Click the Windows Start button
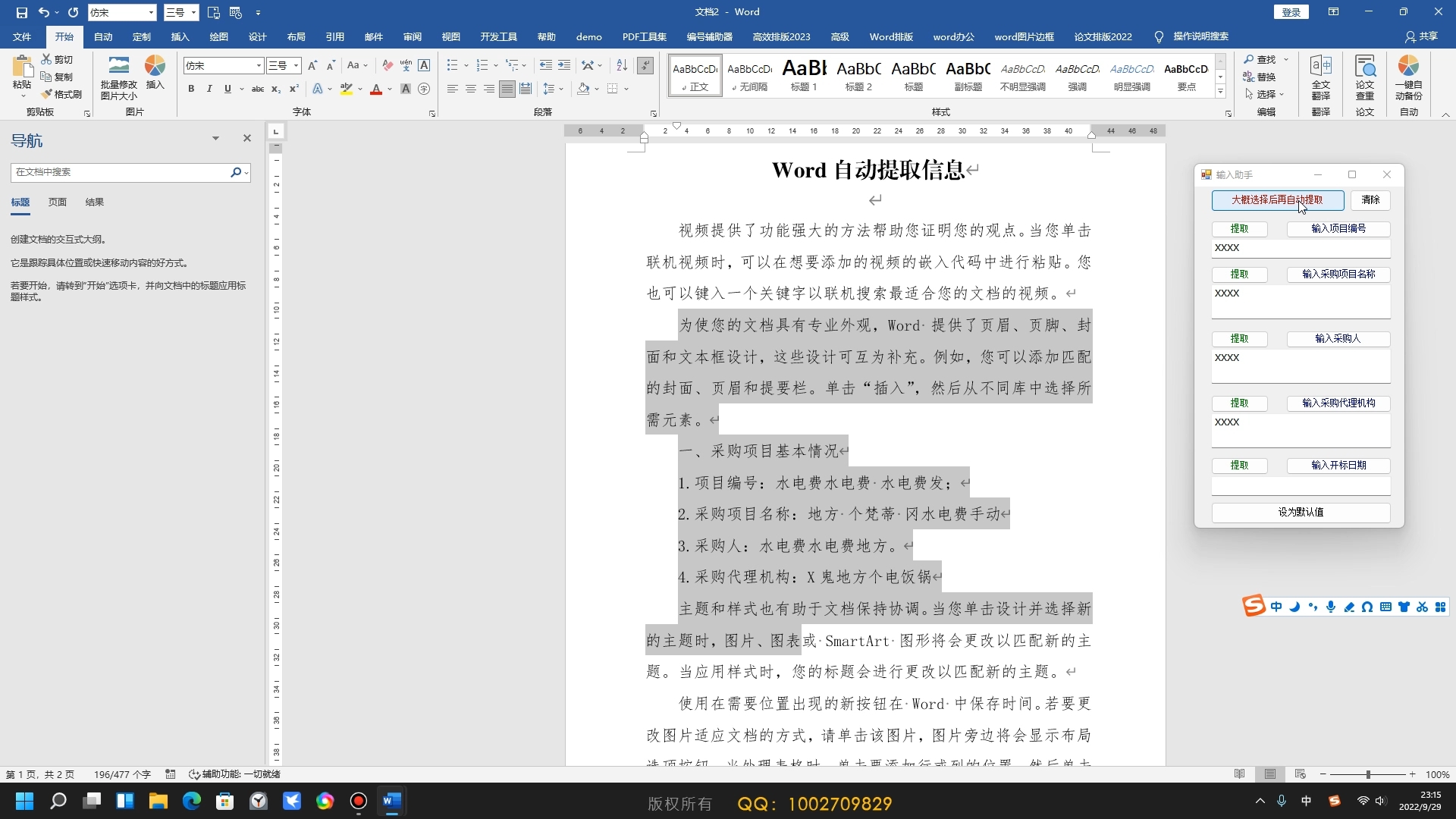Viewport: 1456px width, 819px height. click(24, 801)
